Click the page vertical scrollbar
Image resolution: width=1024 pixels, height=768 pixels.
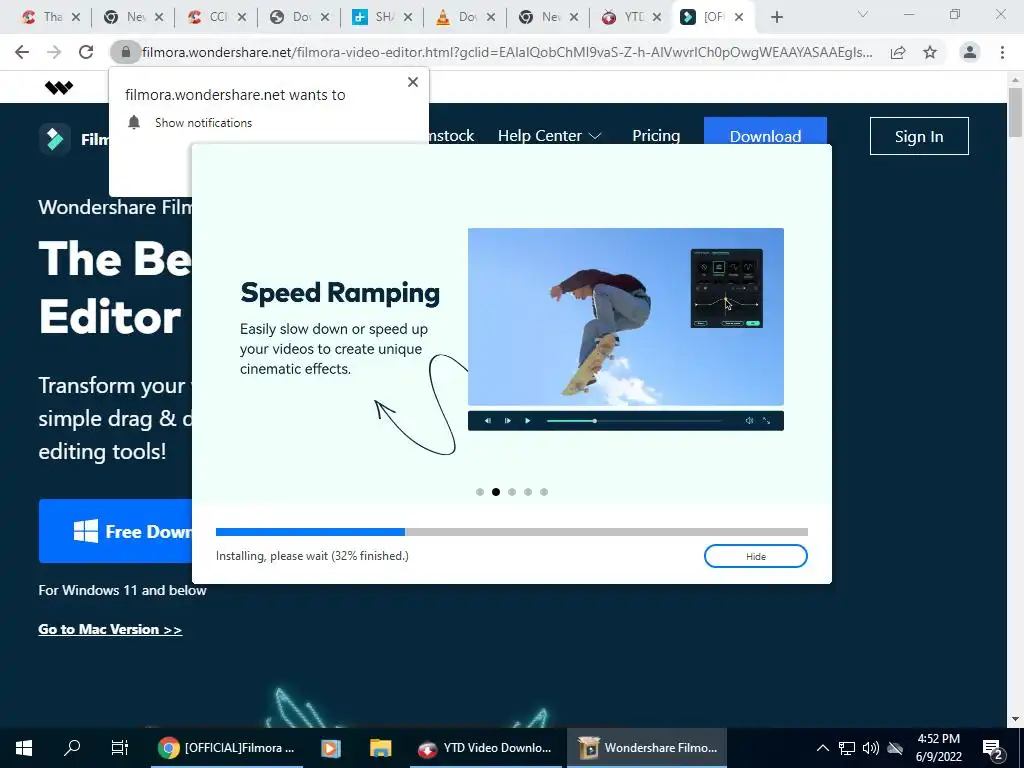[x=1015, y=112]
